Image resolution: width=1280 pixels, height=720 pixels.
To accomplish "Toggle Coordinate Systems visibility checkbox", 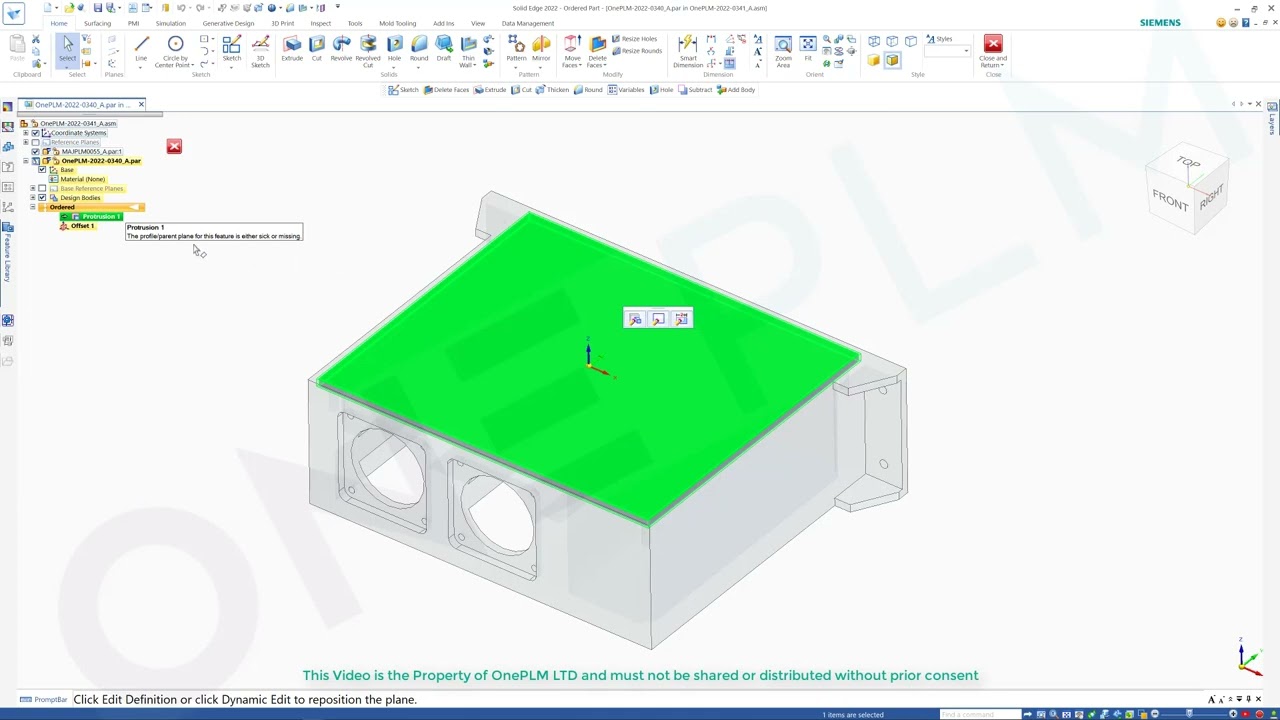I will click(35, 133).
